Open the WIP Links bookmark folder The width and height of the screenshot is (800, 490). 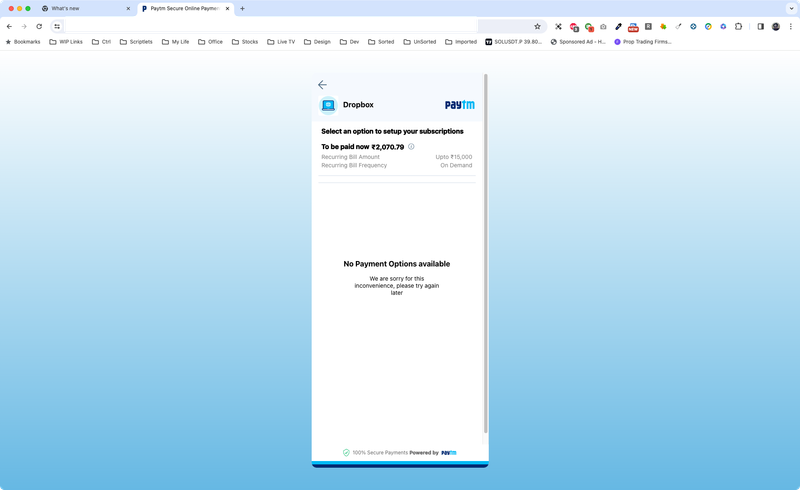point(66,42)
